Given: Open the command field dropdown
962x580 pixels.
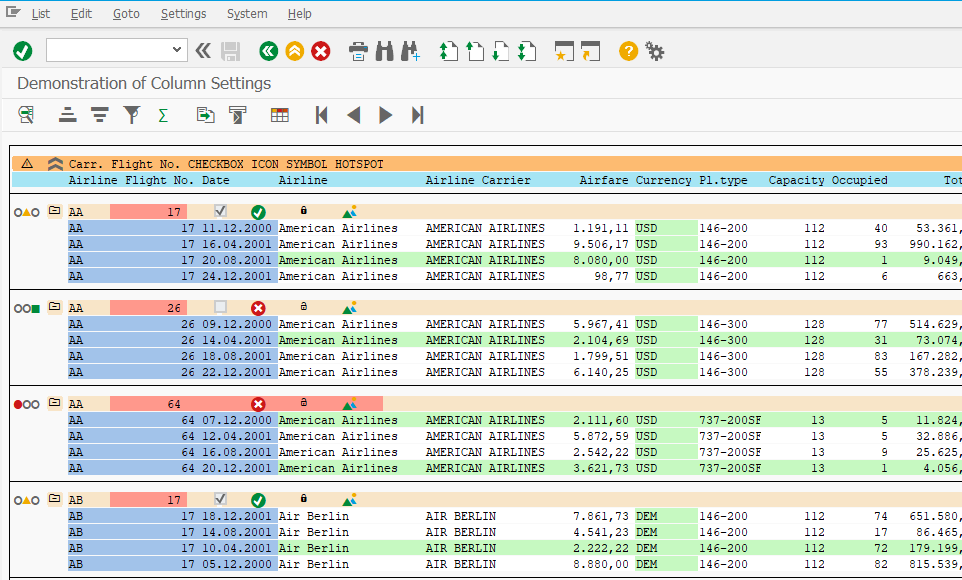Looking at the screenshot, I should tap(177, 50).
